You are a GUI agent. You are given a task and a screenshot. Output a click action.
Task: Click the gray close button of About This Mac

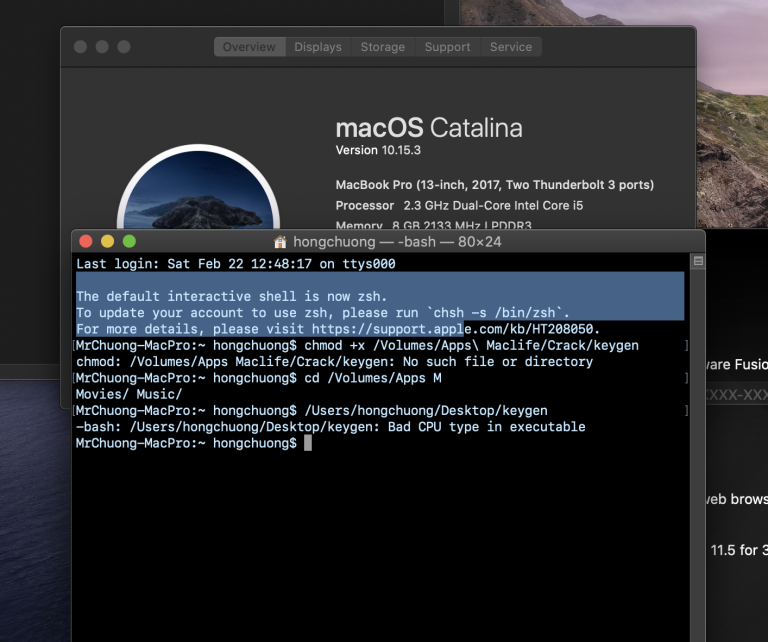(80, 47)
